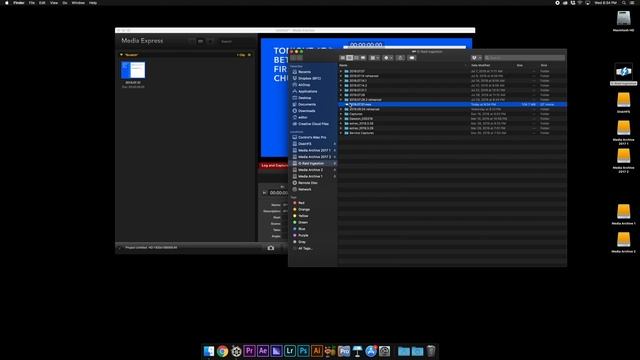Click Finder share toolbar button

tap(400, 58)
